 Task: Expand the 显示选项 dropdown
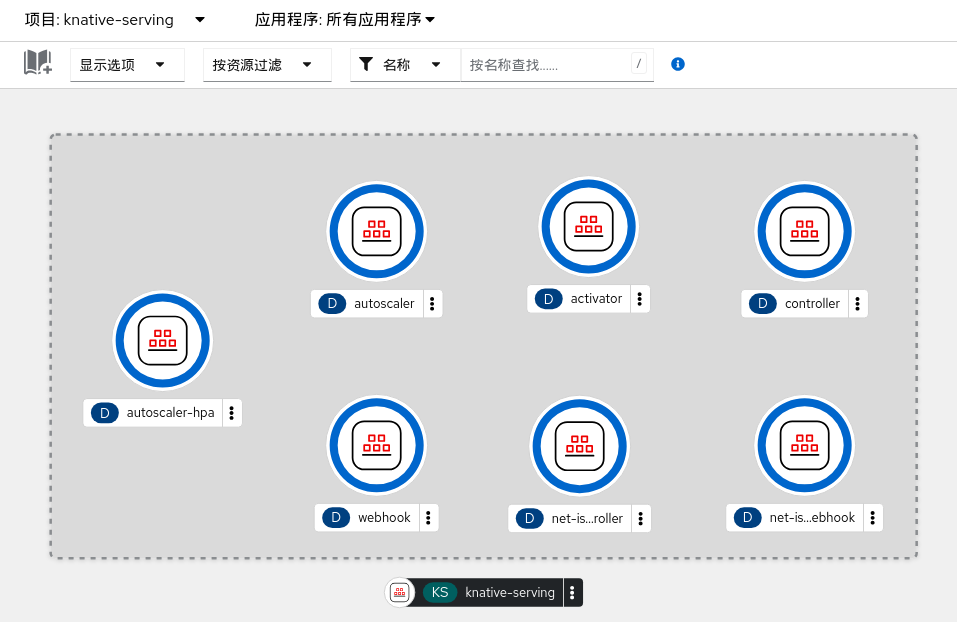click(127, 65)
